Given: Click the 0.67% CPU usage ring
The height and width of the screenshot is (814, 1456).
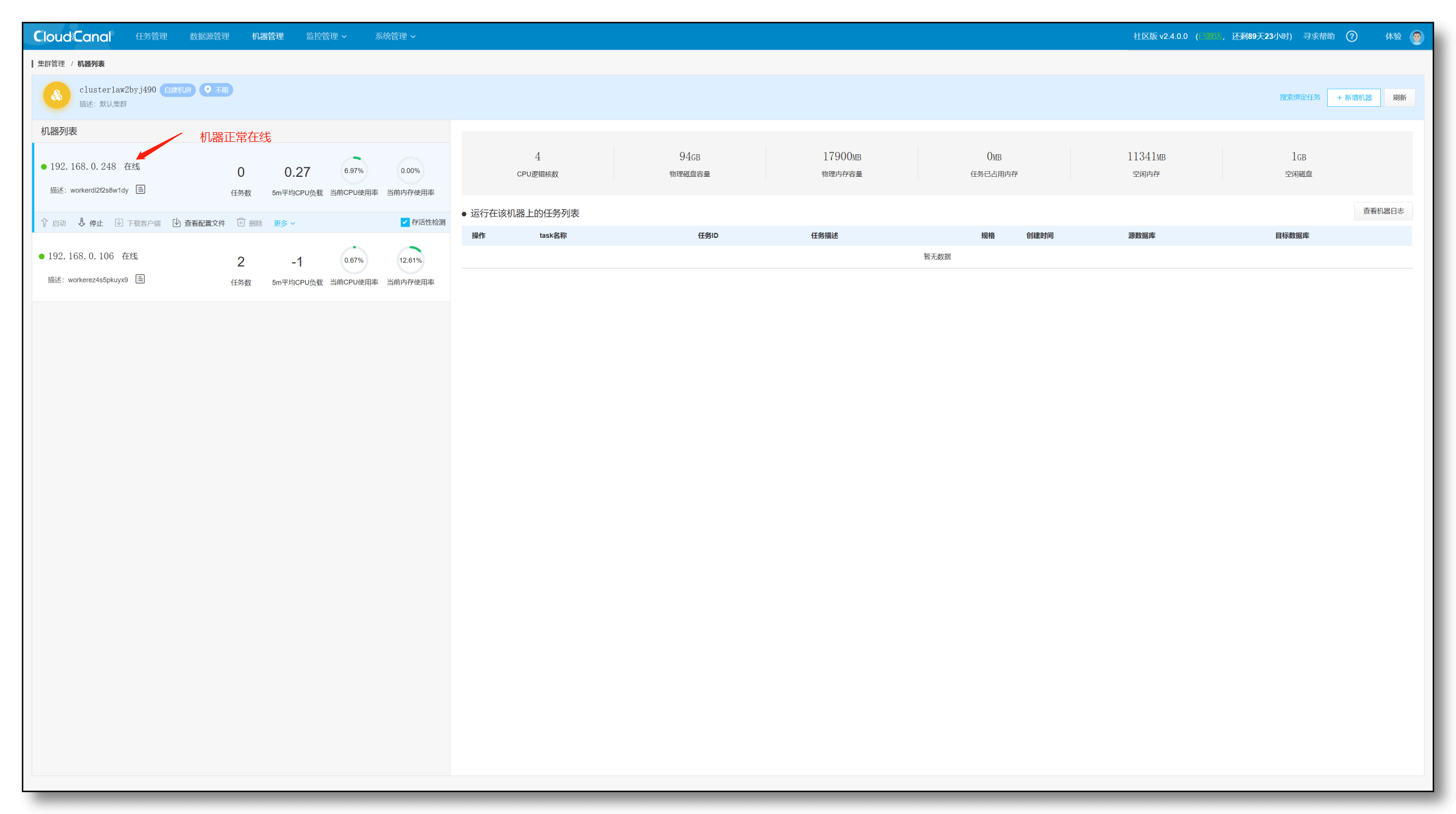Looking at the screenshot, I should [x=354, y=260].
